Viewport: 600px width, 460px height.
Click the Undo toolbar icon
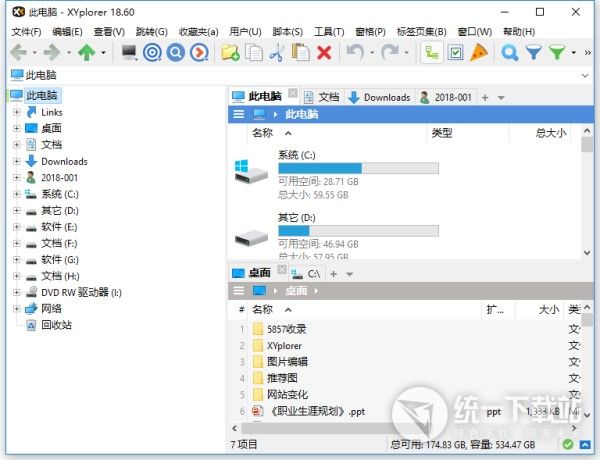point(355,52)
